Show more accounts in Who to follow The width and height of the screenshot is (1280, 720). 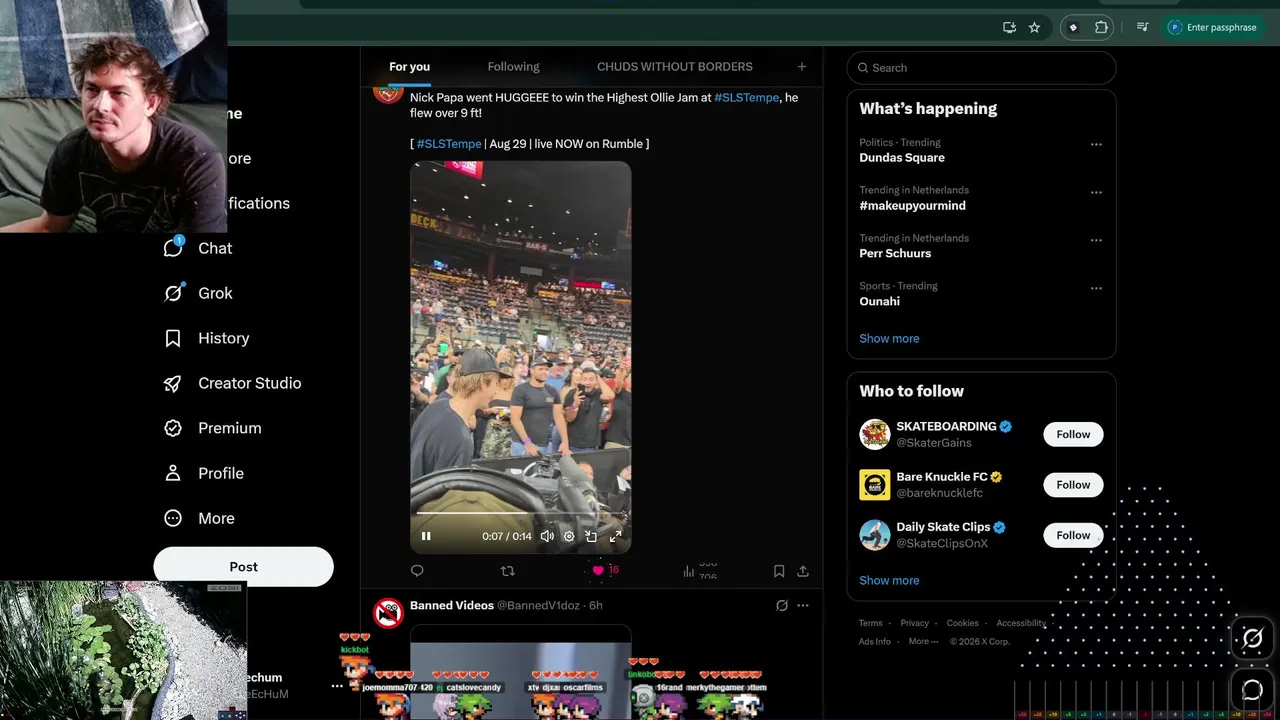pyautogui.click(x=889, y=580)
